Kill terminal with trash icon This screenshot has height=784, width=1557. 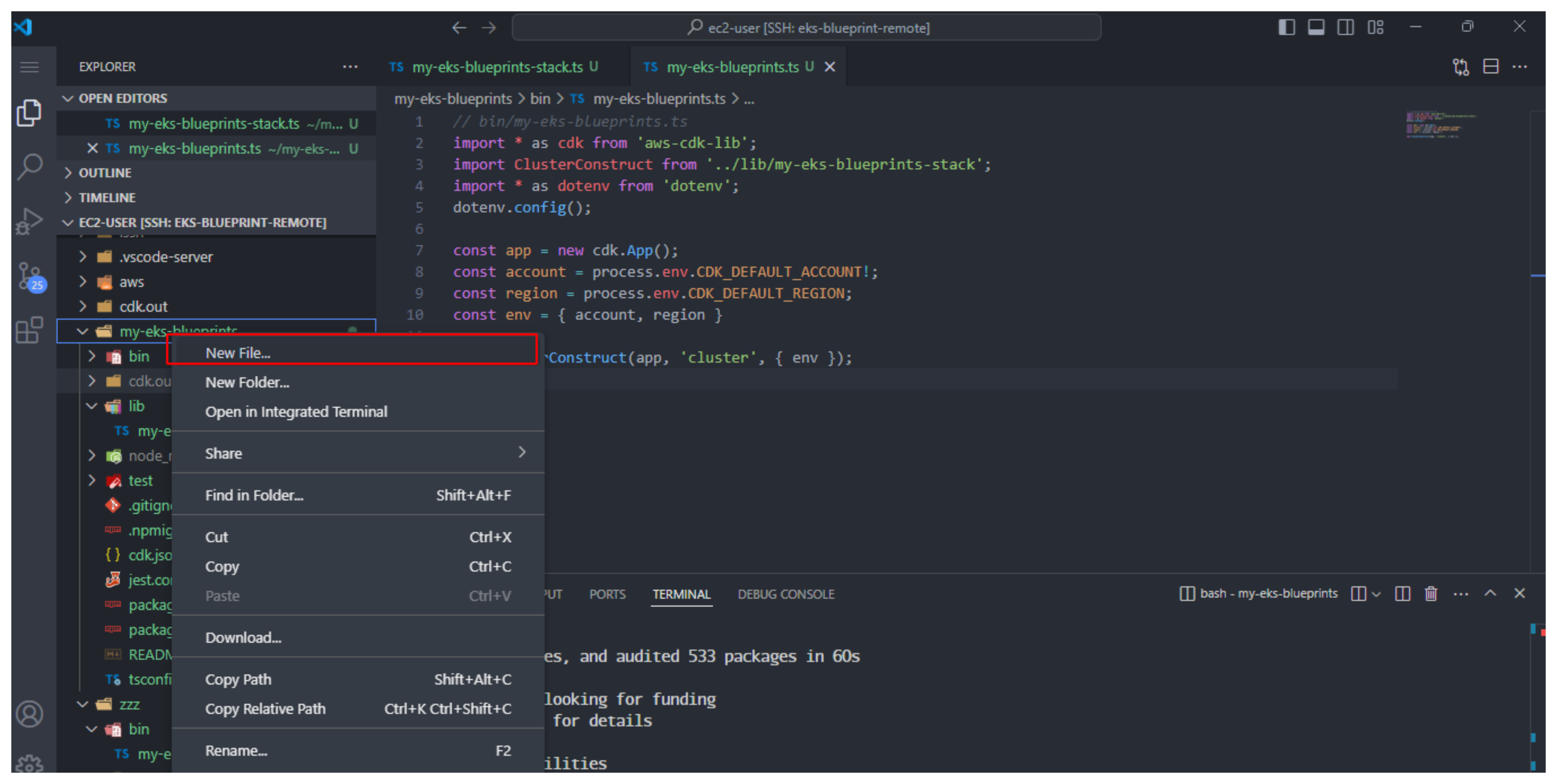tap(1431, 594)
